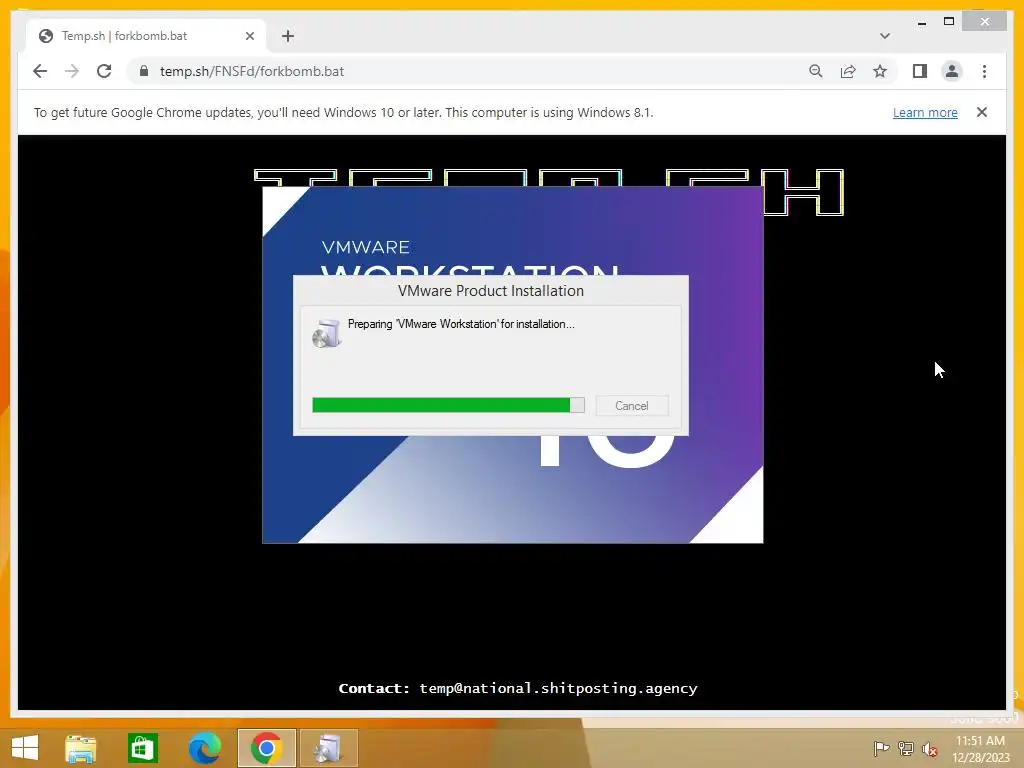Viewport: 1024px width, 768px height.
Task: Open the network tray icon
Action: 905,748
